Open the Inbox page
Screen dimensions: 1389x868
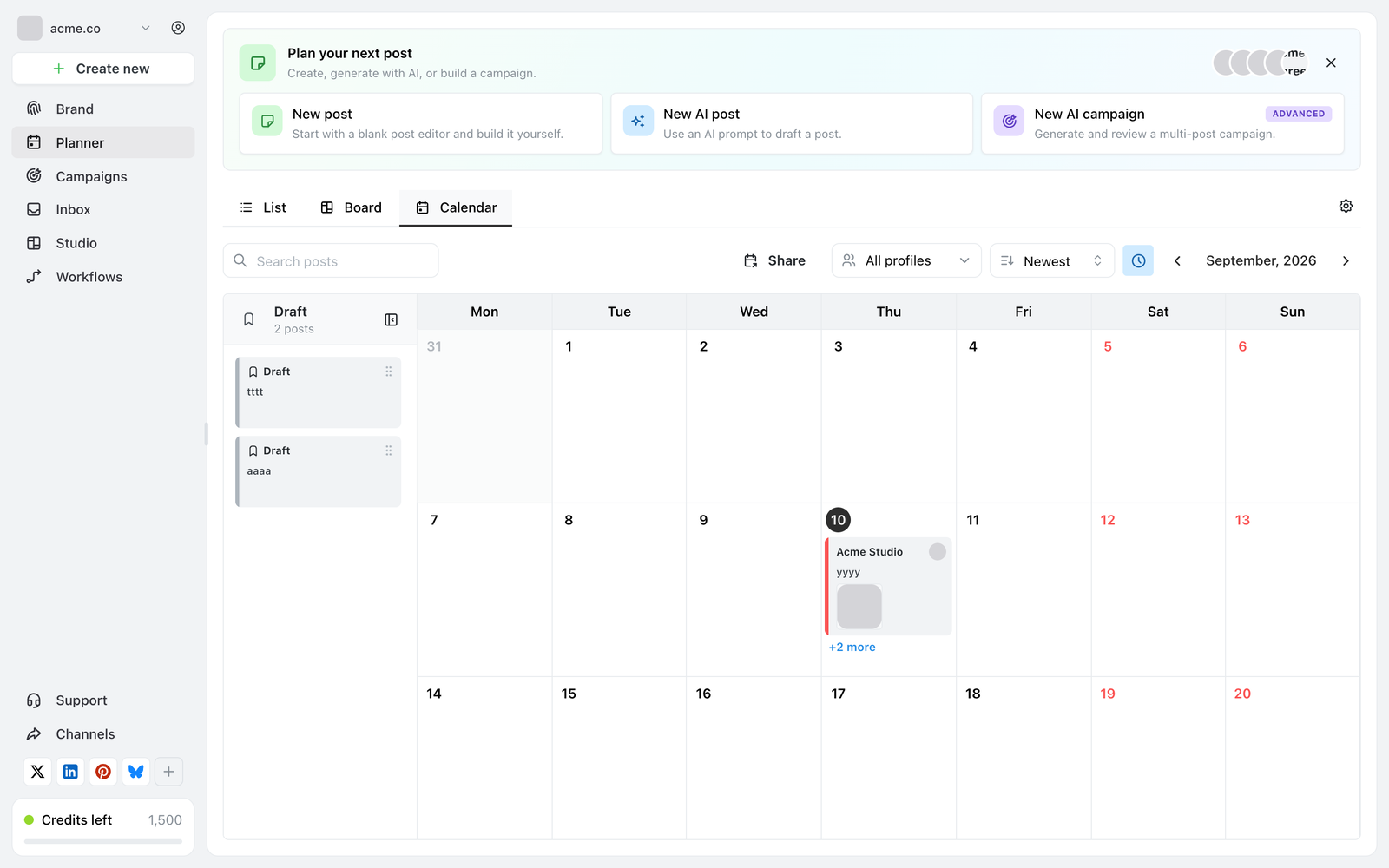[103, 209]
